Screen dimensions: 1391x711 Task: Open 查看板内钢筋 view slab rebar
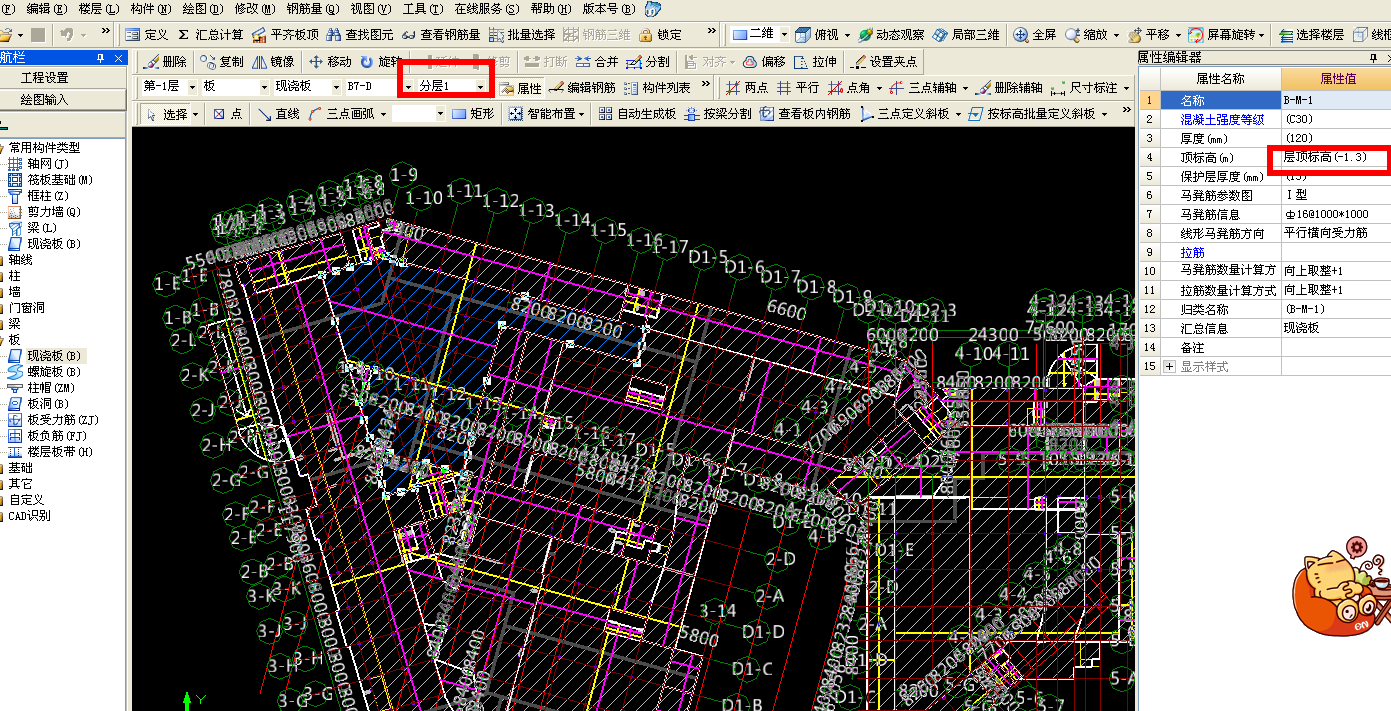coord(805,114)
